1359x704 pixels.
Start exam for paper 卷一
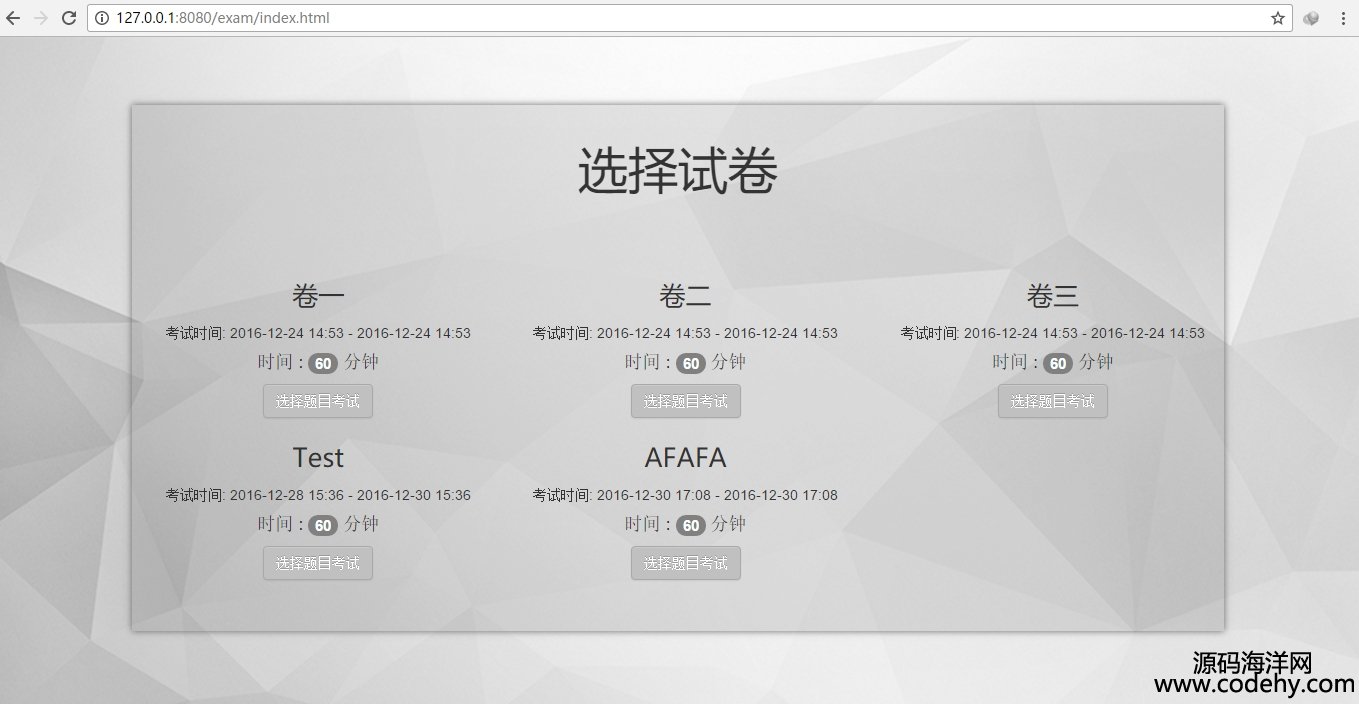[x=318, y=401]
